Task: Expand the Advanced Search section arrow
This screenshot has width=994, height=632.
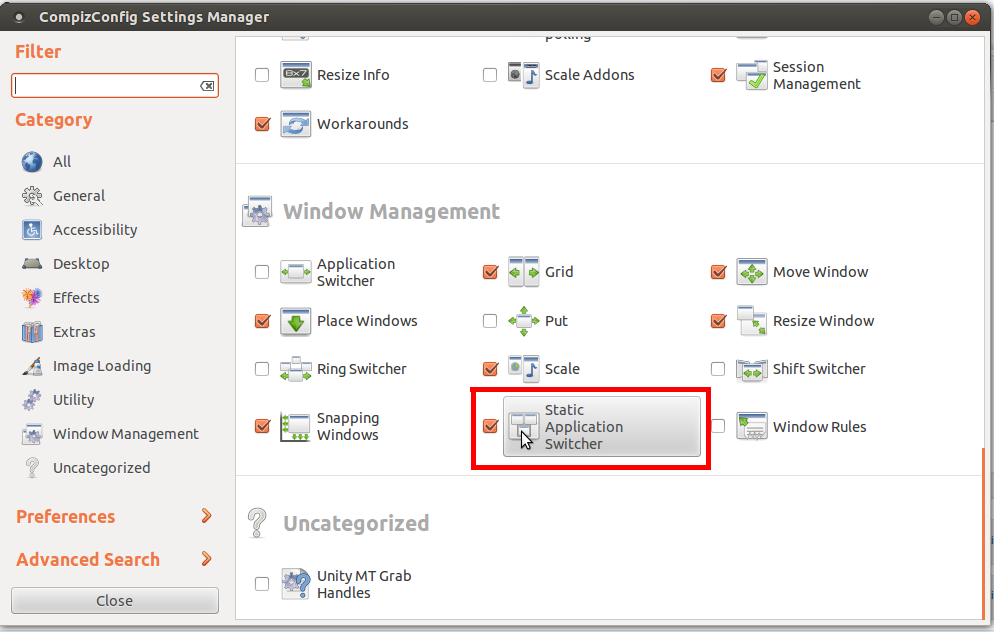Action: coord(206,559)
